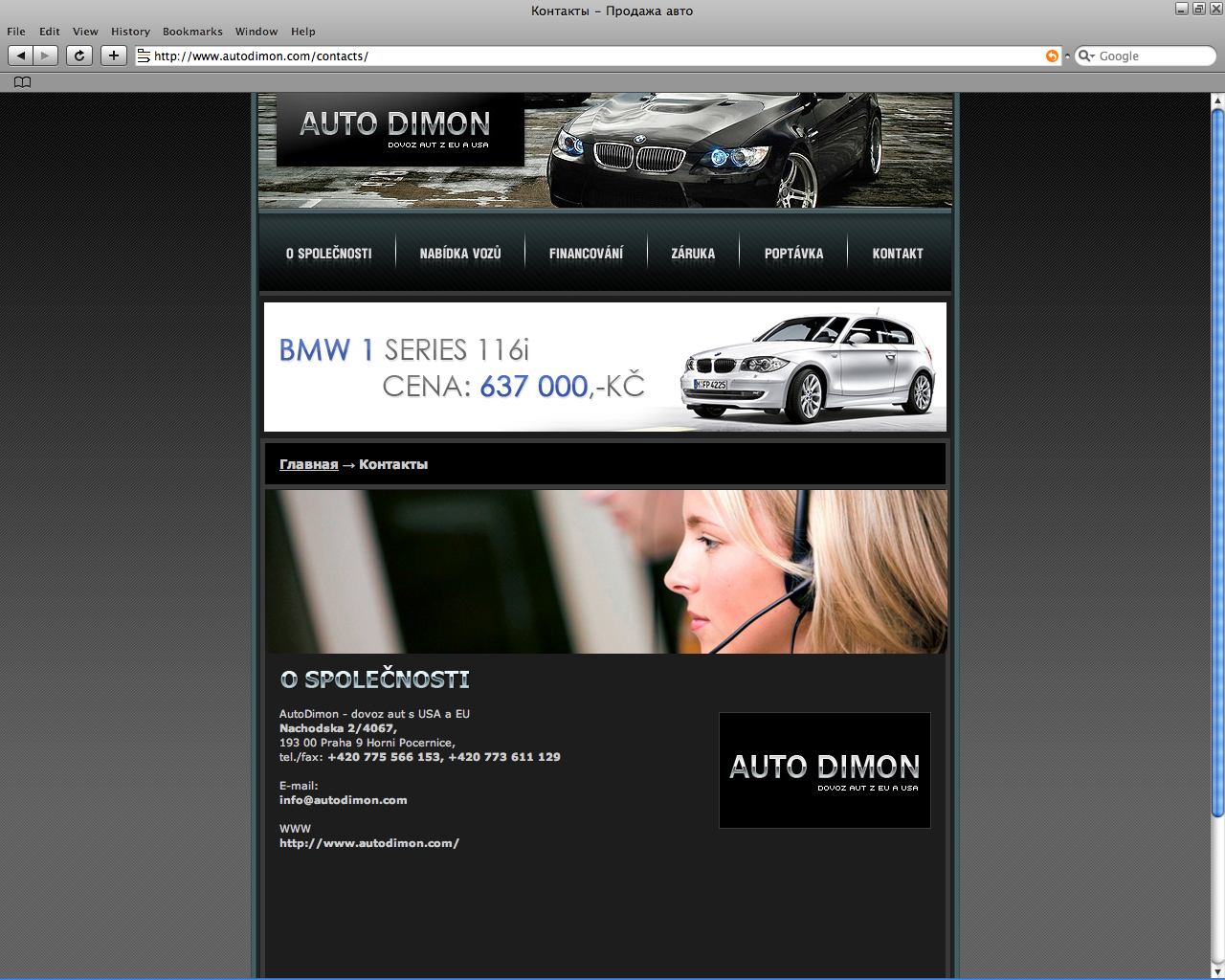Click the scrollbar up arrow
Image resolution: width=1225 pixels, height=980 pixels.
tap(1218, 100)
